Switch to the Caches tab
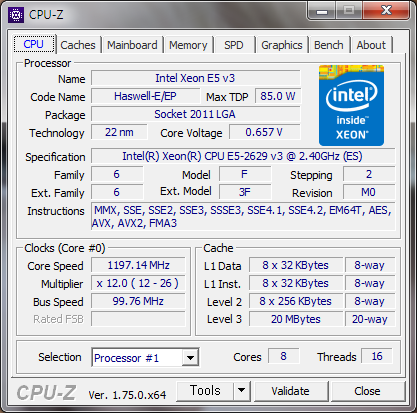The image size is (417, 413). pyautogui.click(x=78, y=45)
